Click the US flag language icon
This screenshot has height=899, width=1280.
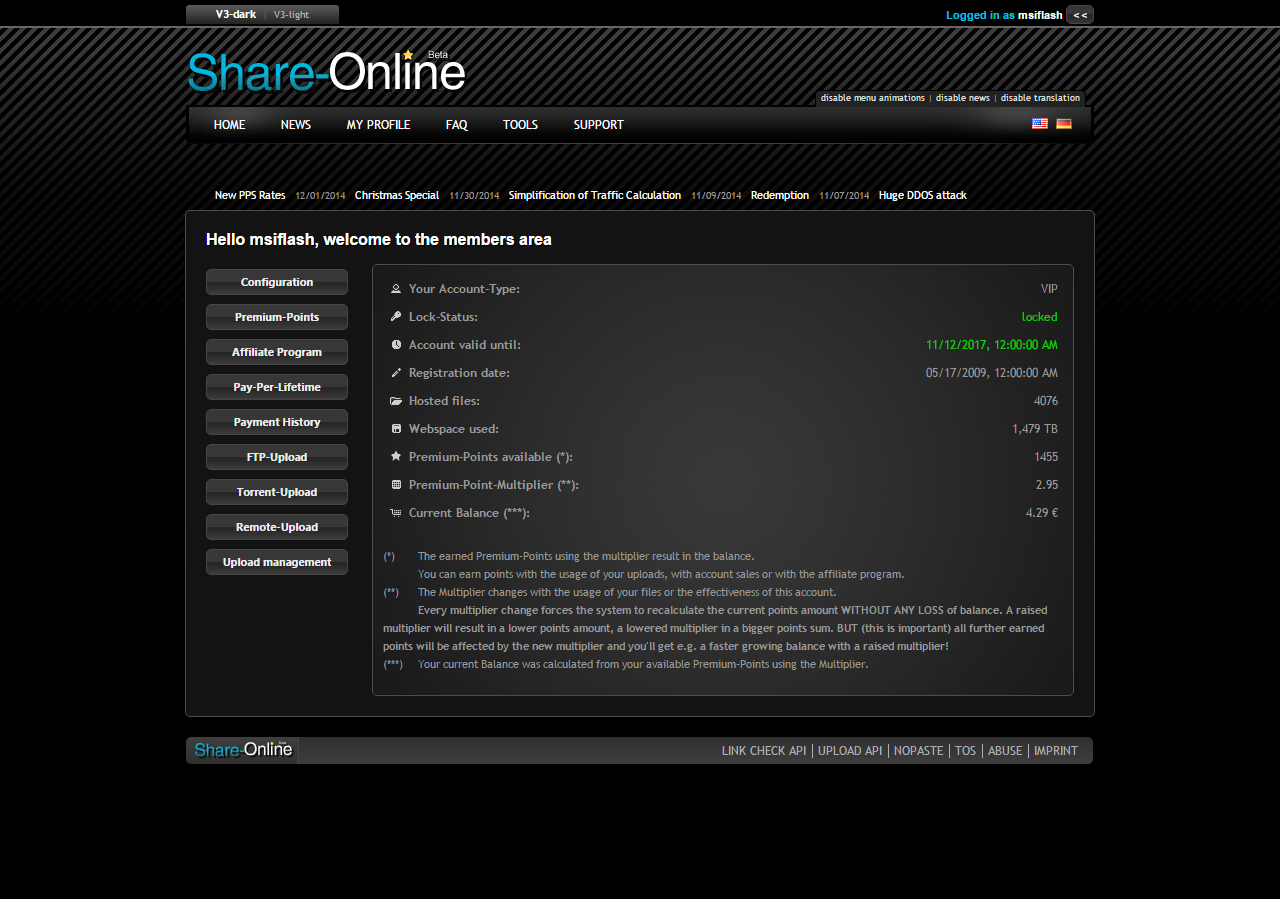[1040, 124]
